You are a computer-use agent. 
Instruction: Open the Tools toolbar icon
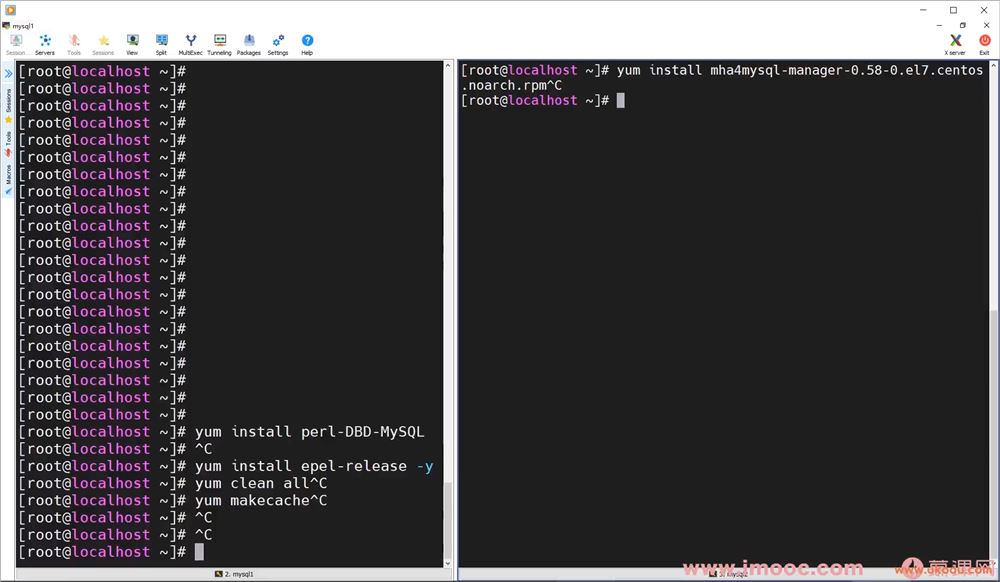pyautogui.click(x=74, y=43)
